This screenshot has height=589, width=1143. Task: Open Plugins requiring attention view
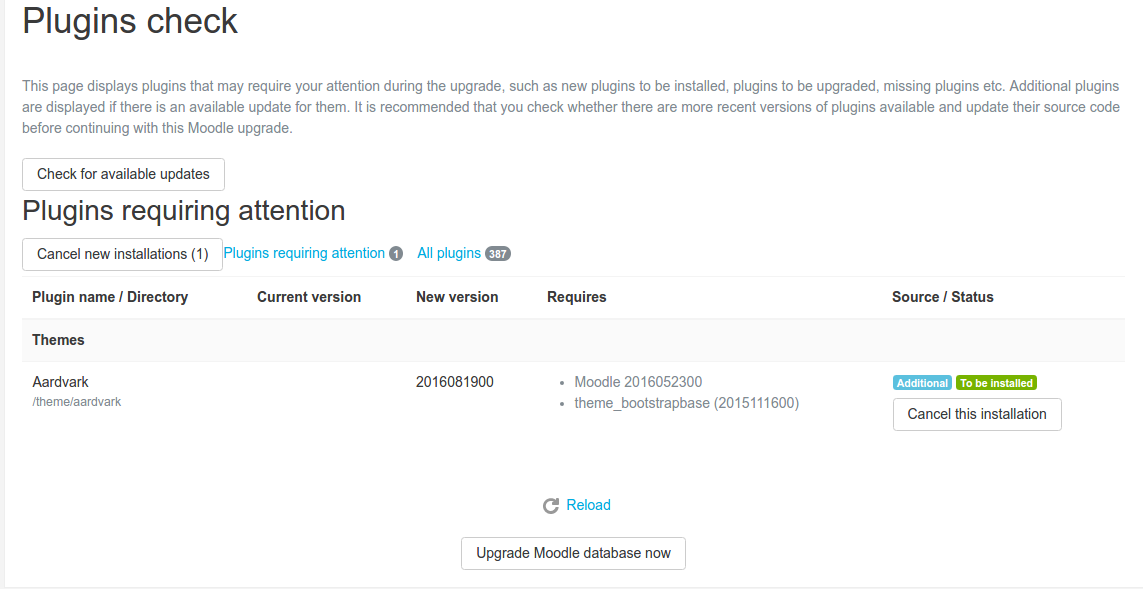(x=304, y=253)
